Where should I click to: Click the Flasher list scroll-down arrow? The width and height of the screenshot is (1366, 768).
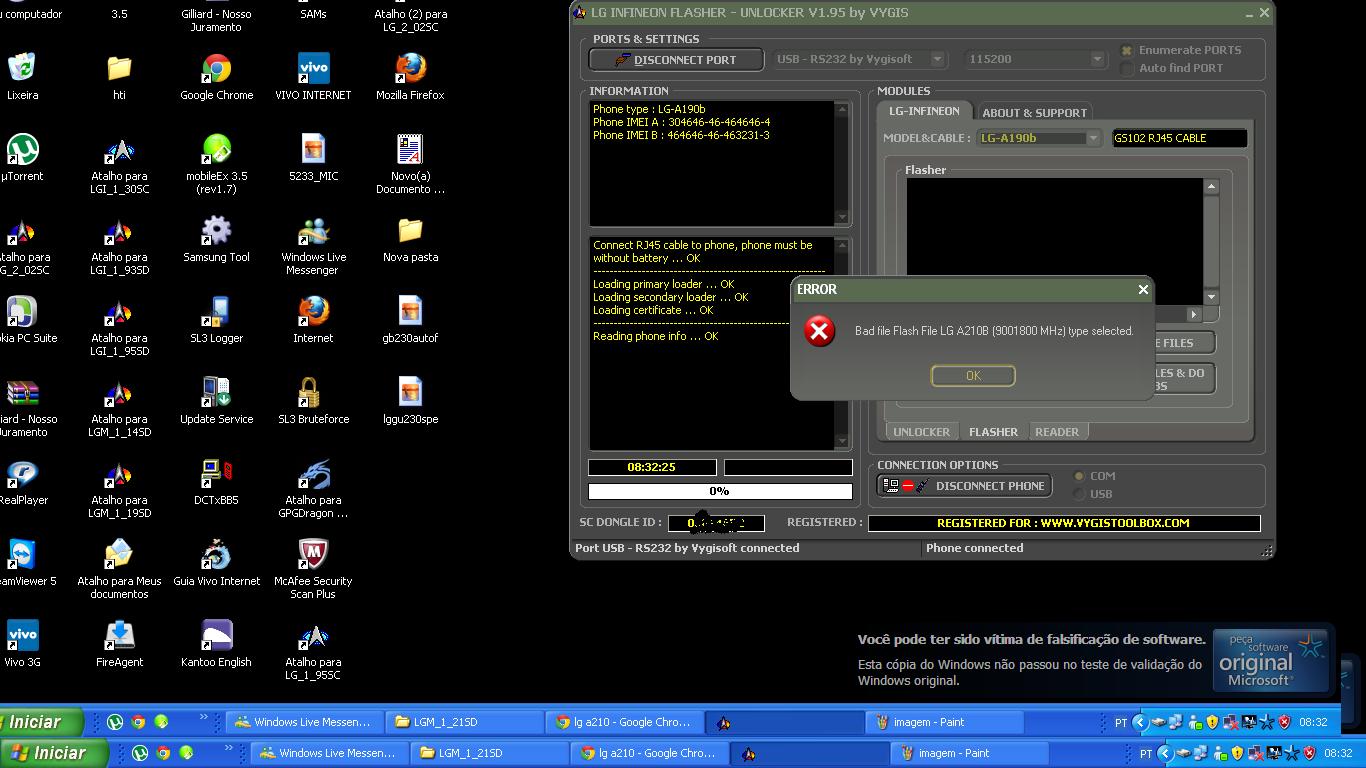[1211, 297]
